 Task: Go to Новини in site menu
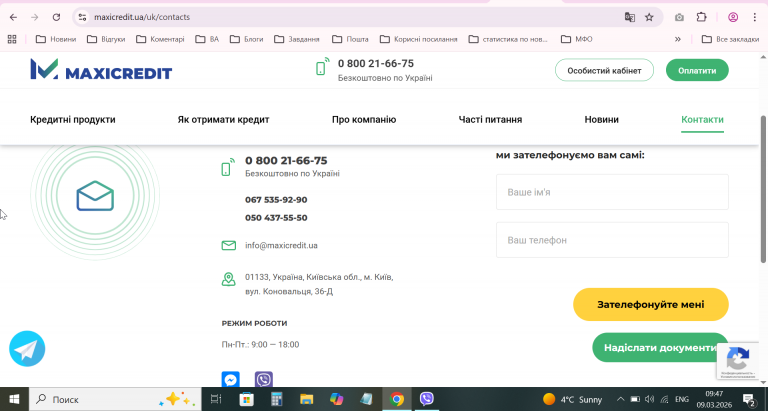point(601,120)
